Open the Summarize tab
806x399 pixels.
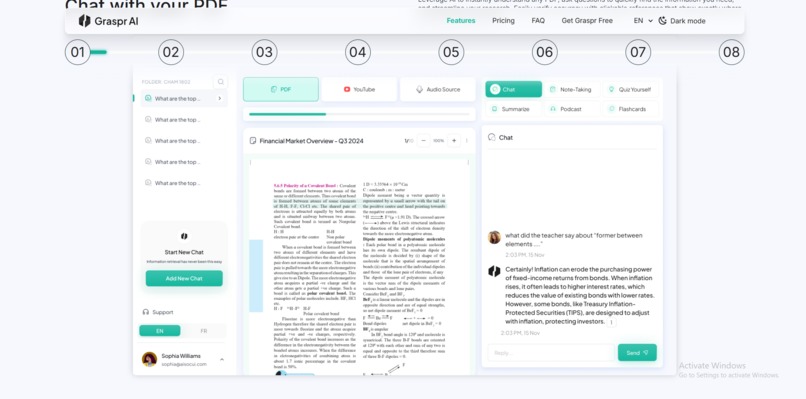click(514, 109)
